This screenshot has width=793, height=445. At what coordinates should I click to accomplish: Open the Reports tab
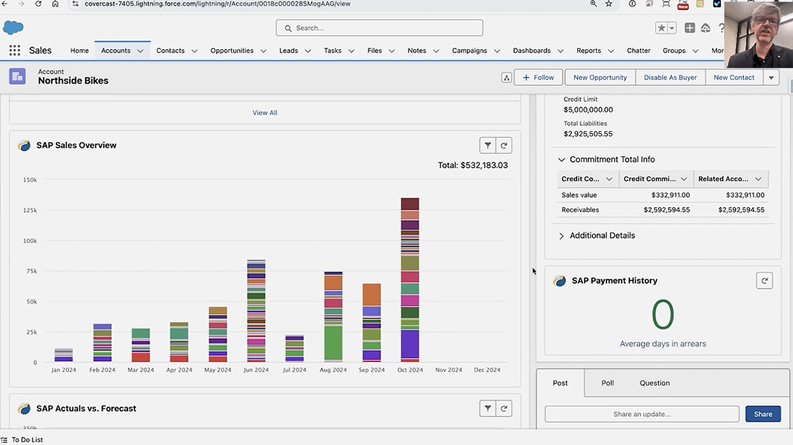click(589, 51)
